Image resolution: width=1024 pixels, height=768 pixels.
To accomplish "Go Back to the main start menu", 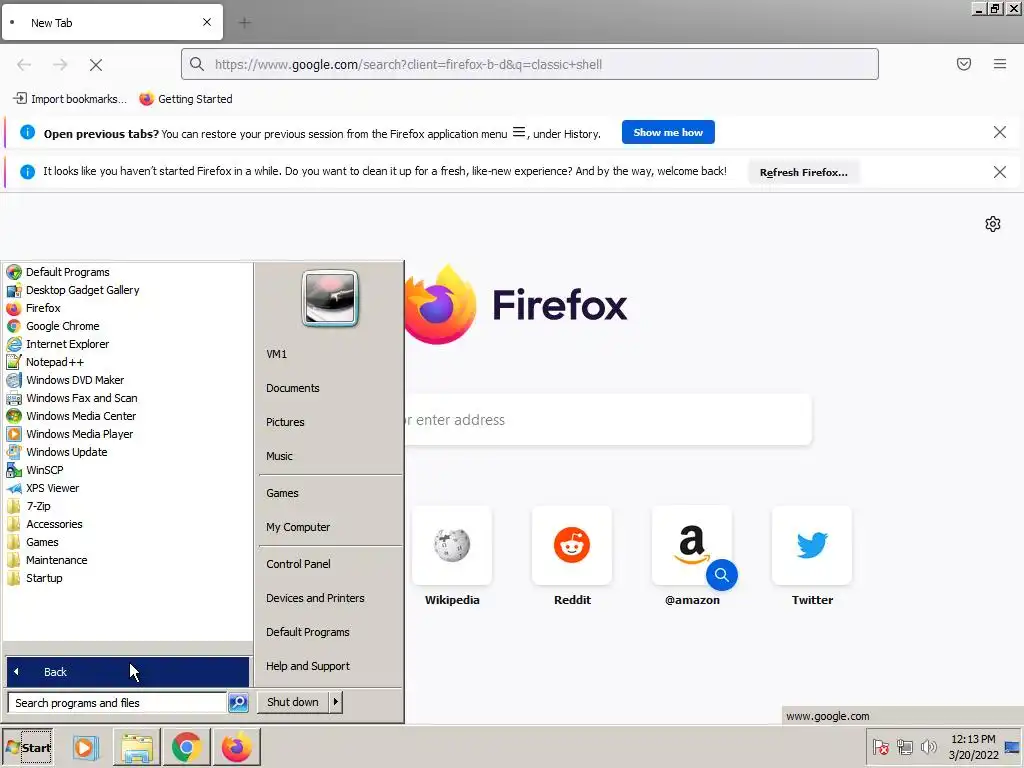I will [x=127, y=671].
